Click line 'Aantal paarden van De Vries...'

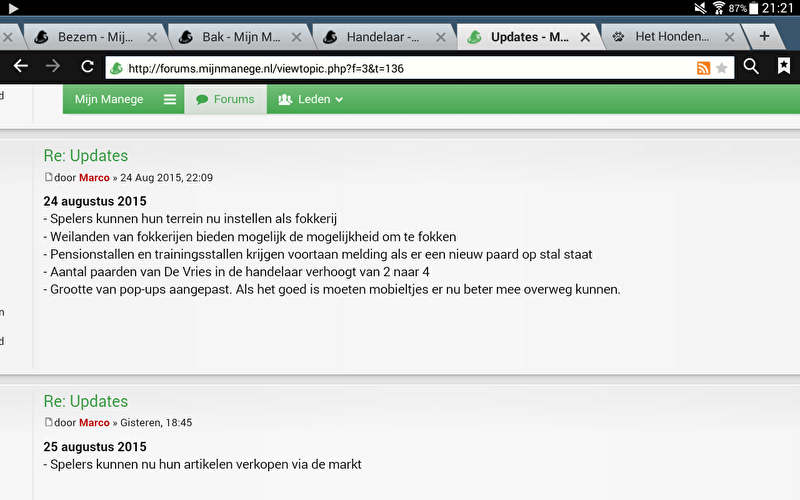pos(236,272)
